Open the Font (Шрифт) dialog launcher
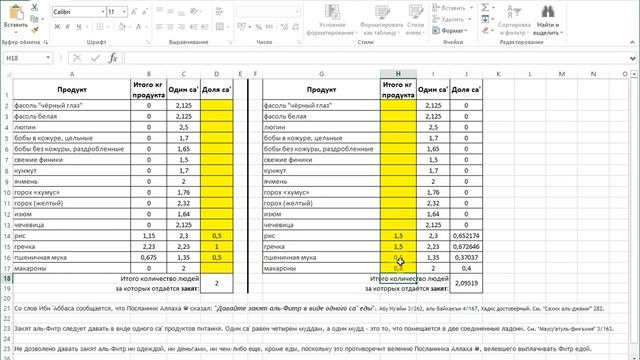640x360 pixels. (148, 42)
